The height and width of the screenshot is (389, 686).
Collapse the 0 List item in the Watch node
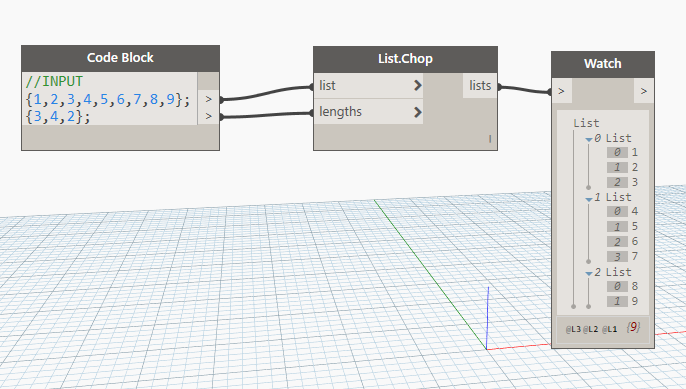589,139
